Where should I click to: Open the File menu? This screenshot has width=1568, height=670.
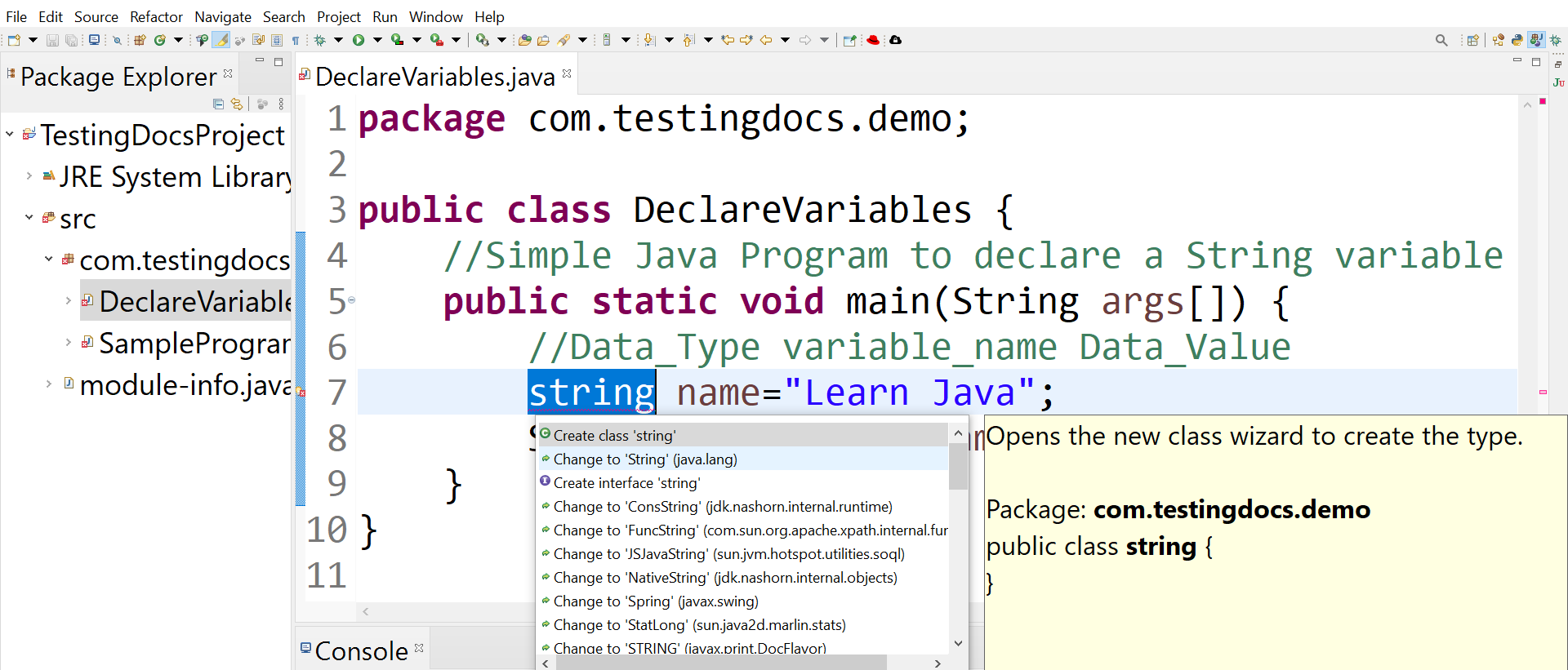16,16
